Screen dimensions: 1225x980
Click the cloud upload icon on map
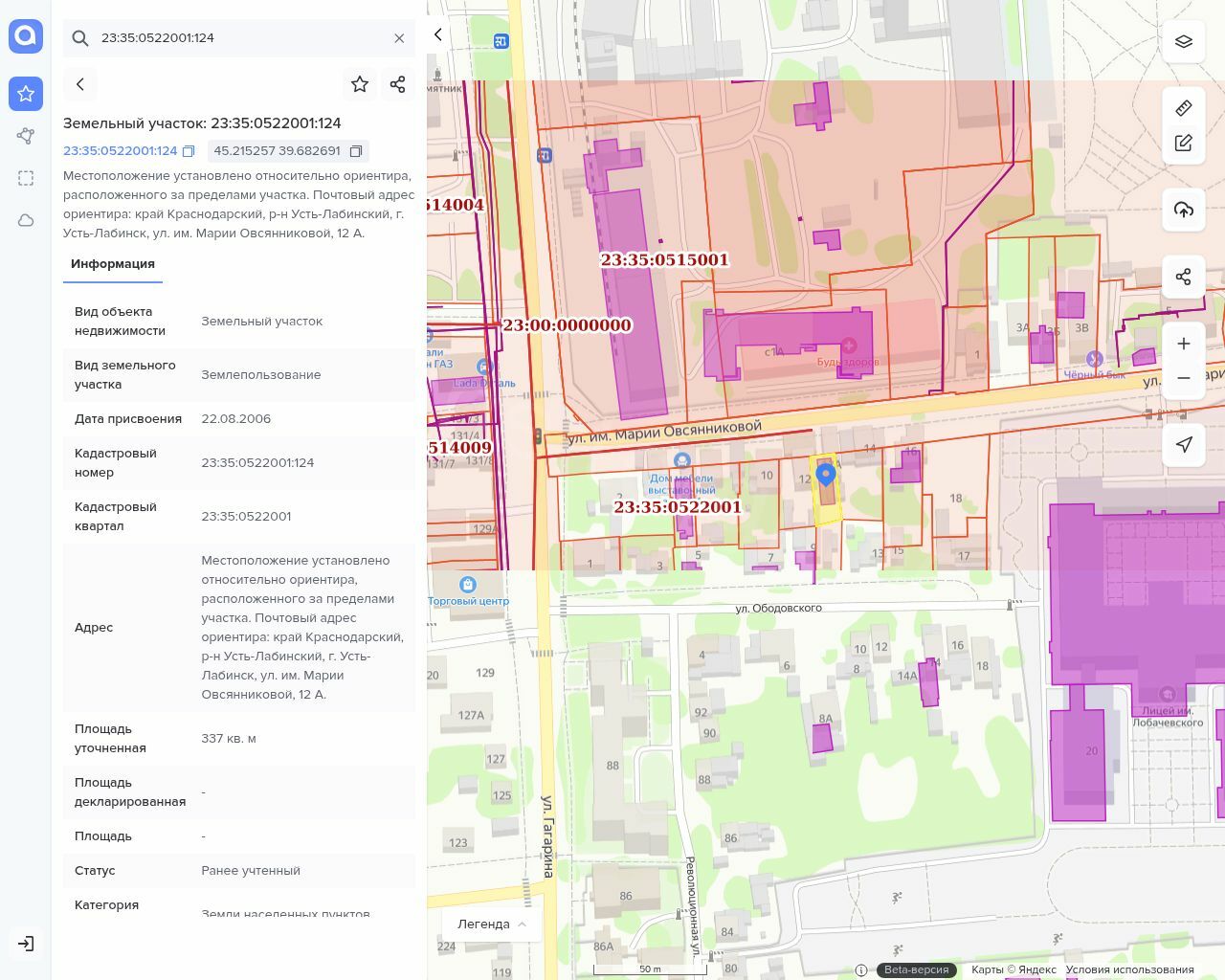1183,210
